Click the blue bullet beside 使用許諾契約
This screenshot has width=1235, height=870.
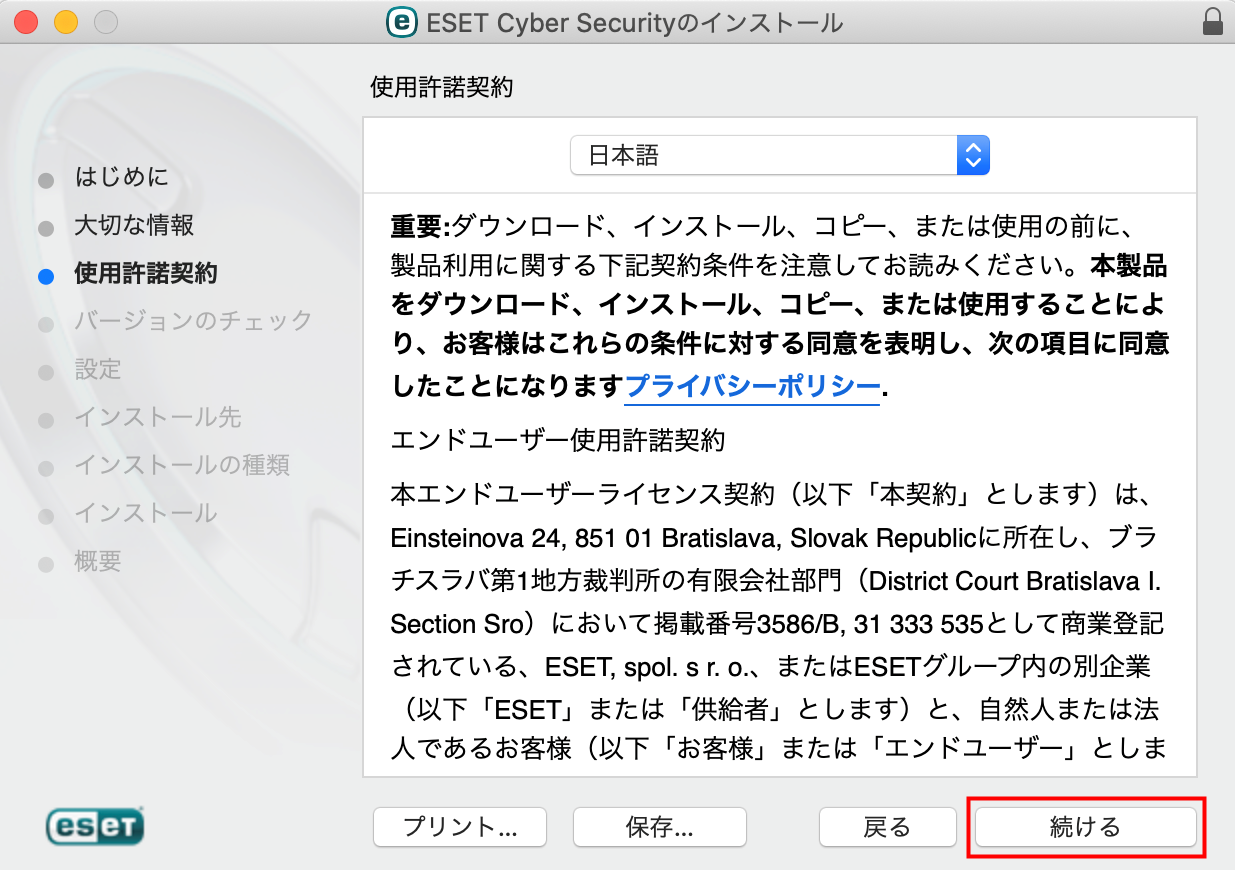point(45,276)
